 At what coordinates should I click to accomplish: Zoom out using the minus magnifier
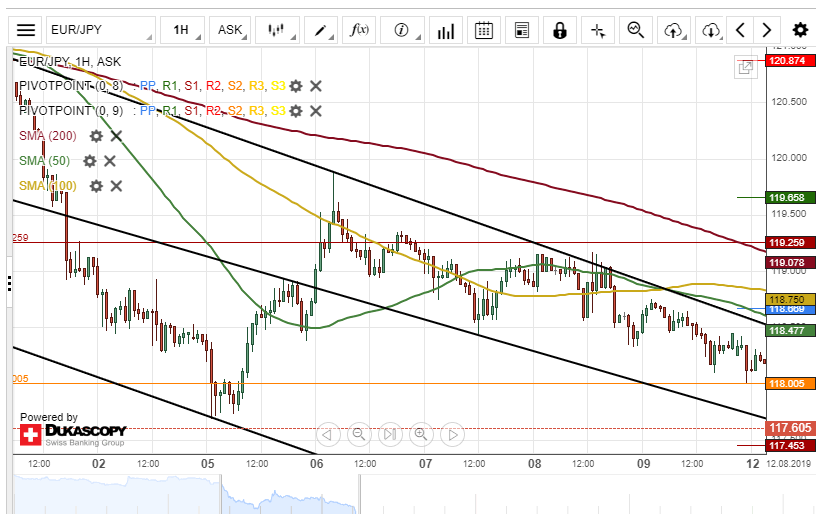tap(359, 435)
